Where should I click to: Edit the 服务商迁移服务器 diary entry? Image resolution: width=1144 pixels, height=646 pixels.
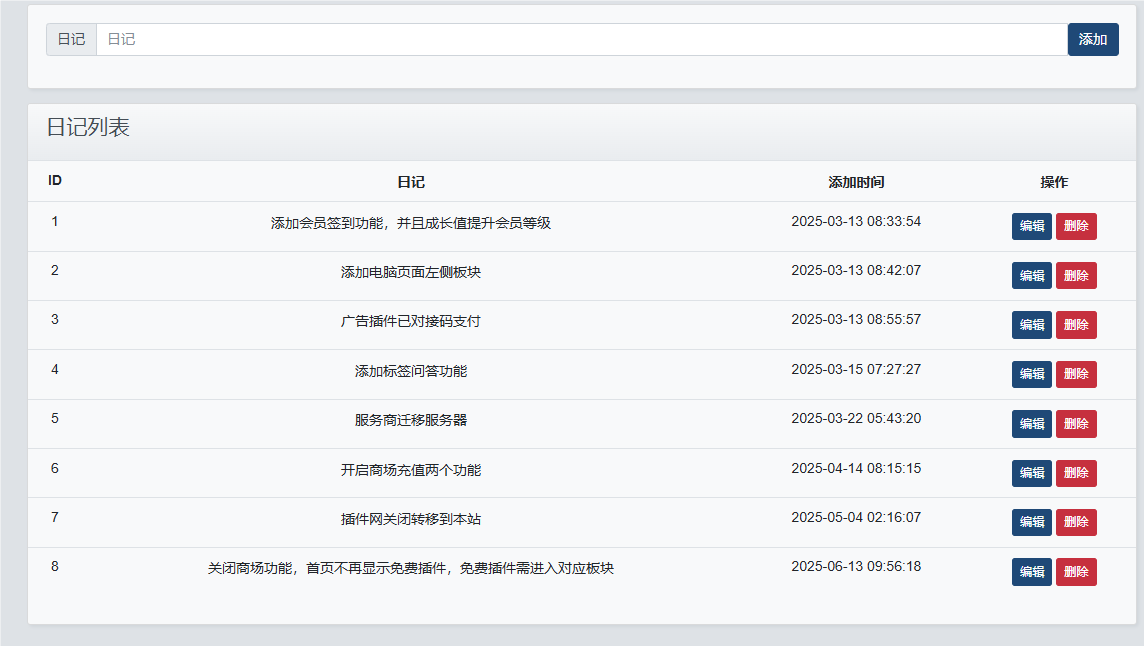[1031, 423]
